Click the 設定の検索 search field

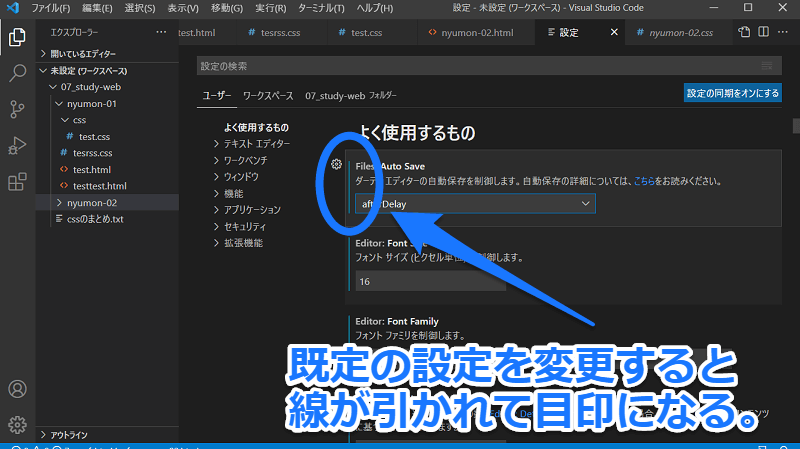480,66
